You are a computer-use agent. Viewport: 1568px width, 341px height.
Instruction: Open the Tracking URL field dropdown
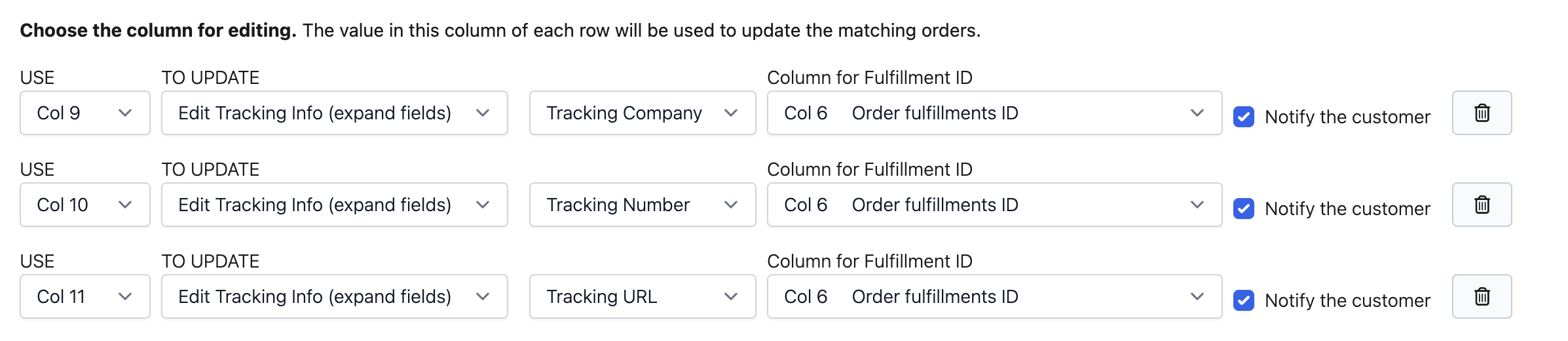pos(642,296)
